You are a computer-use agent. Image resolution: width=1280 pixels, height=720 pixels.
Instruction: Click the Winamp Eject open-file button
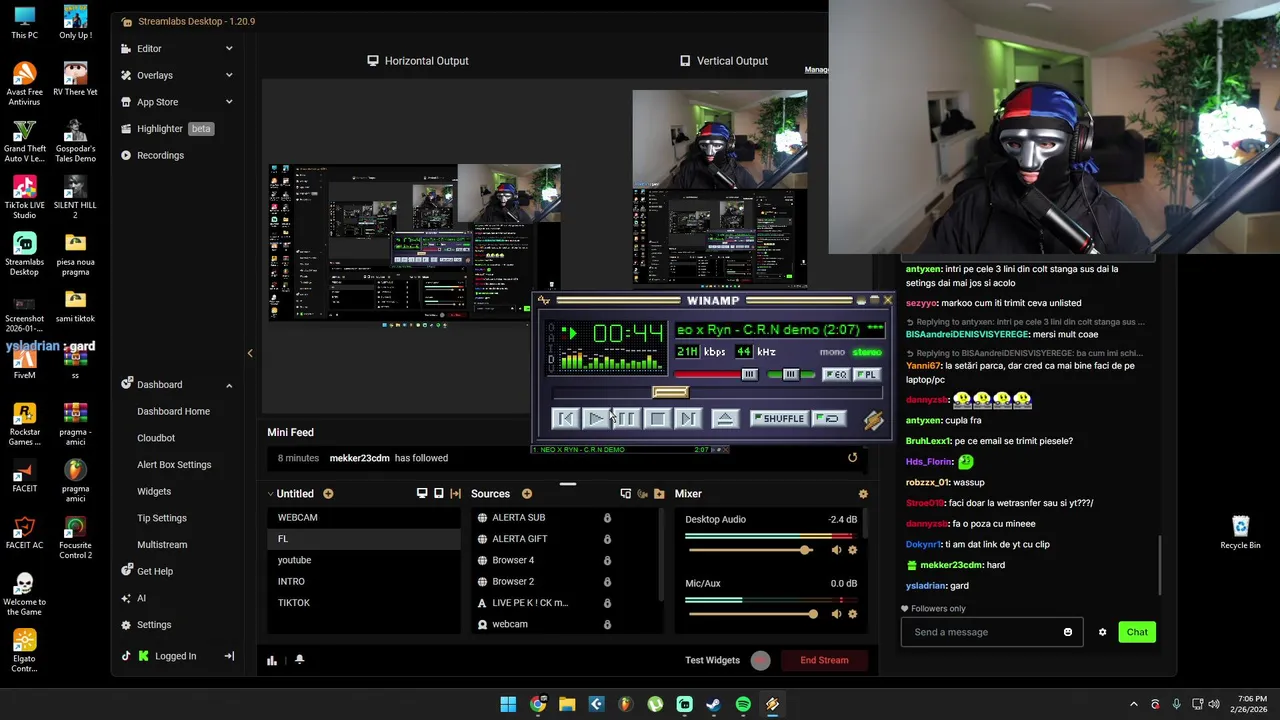click(726, 419)
